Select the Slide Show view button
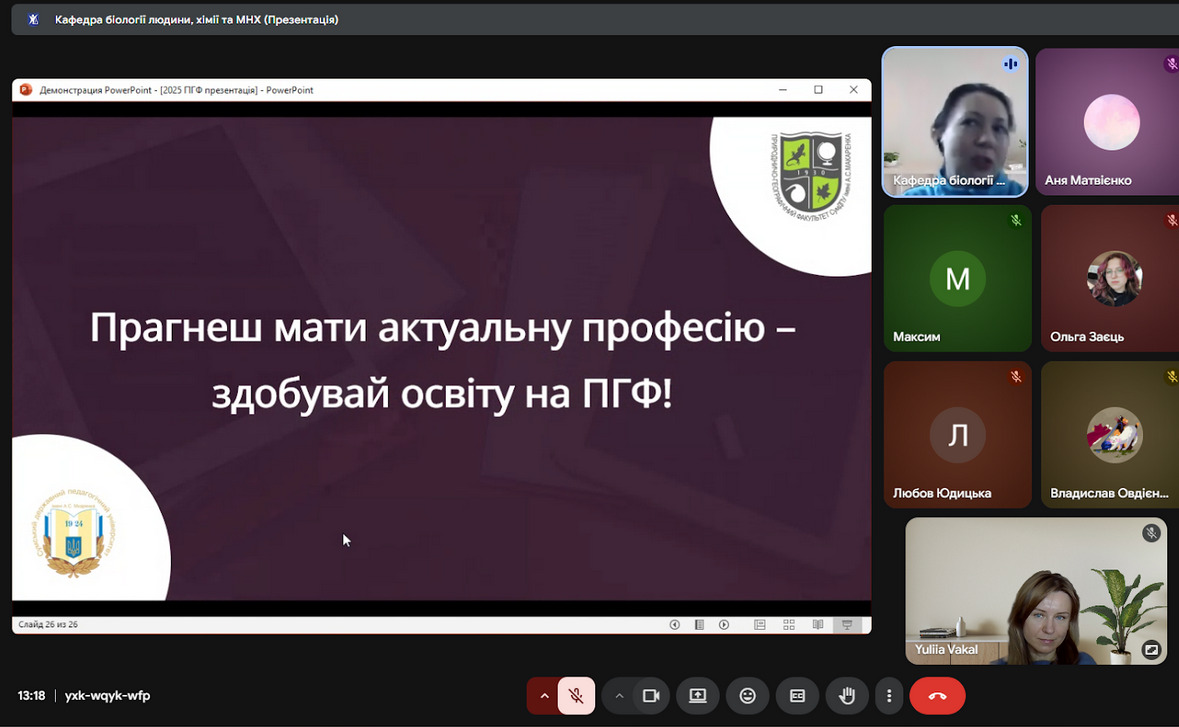Image resolution: width=1179 pixels, height=727 pixels. 847,625
